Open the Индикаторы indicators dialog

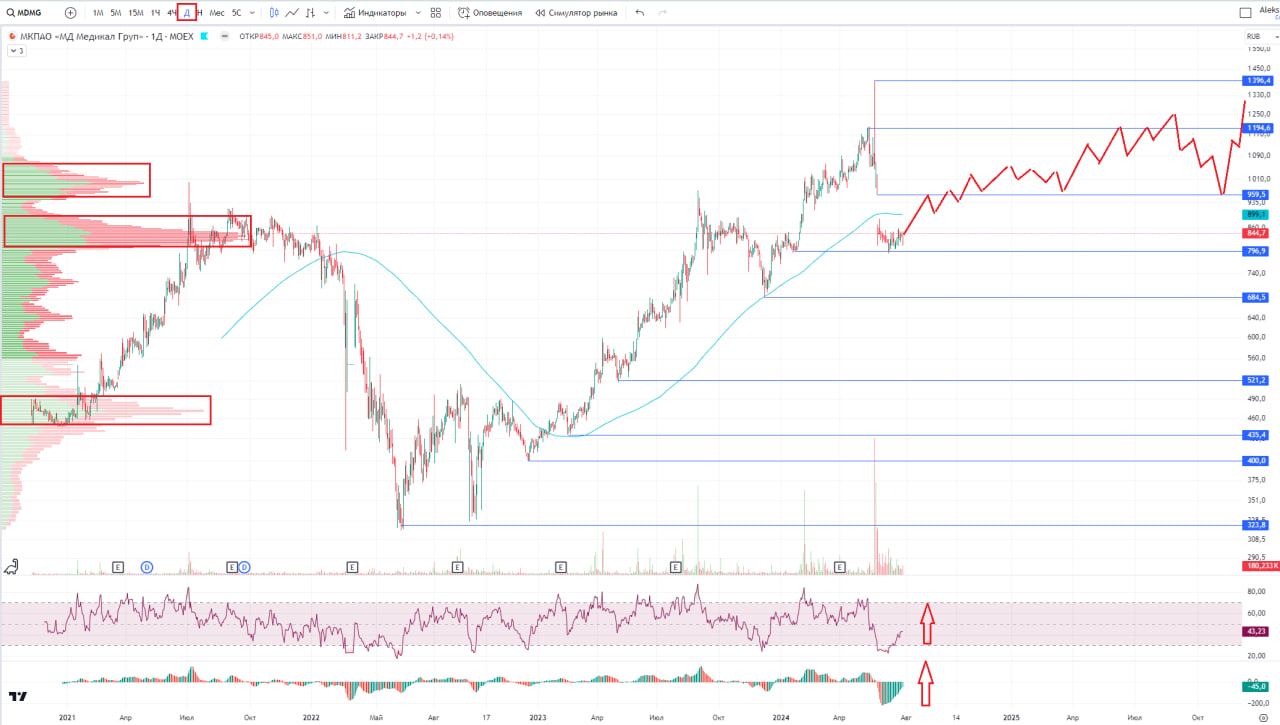click(x=375, y=13)
